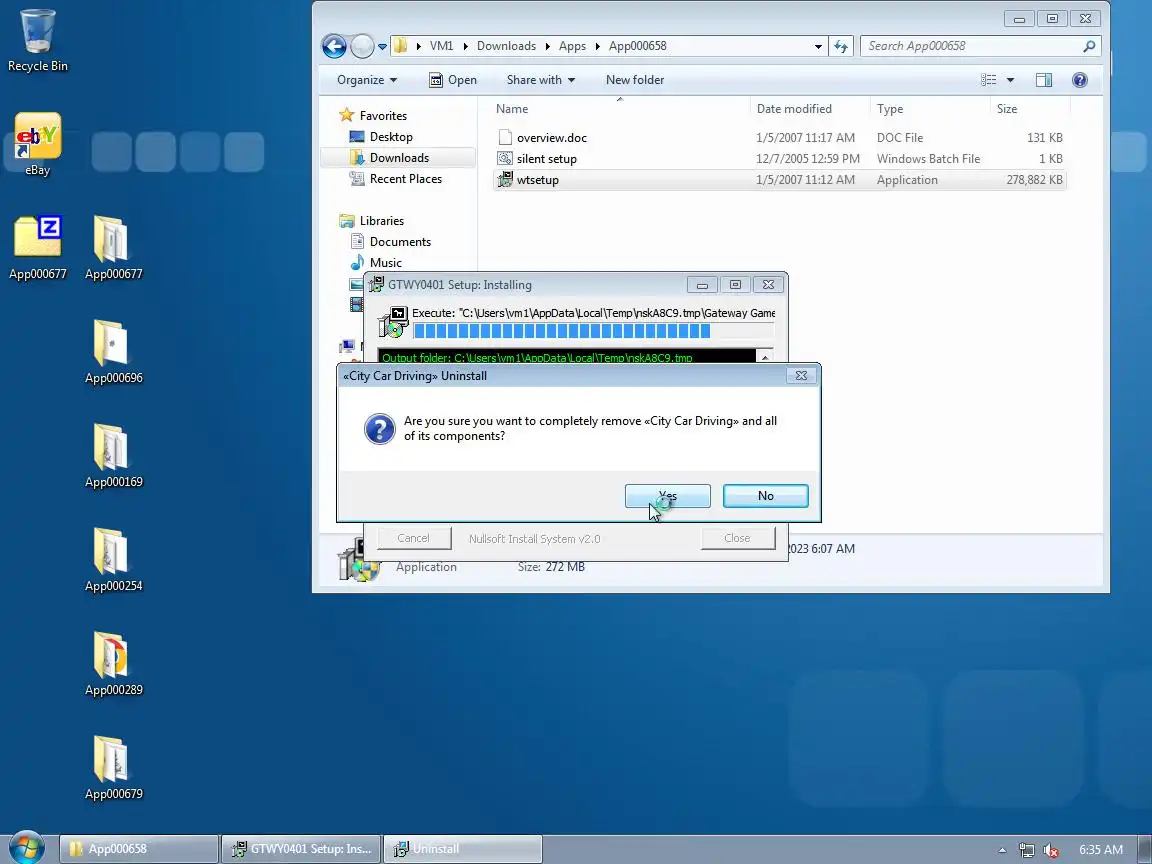Go back using Explorer's Back arrow
Viewport: 1152px width, 864px height.
(x=334, y=46)
